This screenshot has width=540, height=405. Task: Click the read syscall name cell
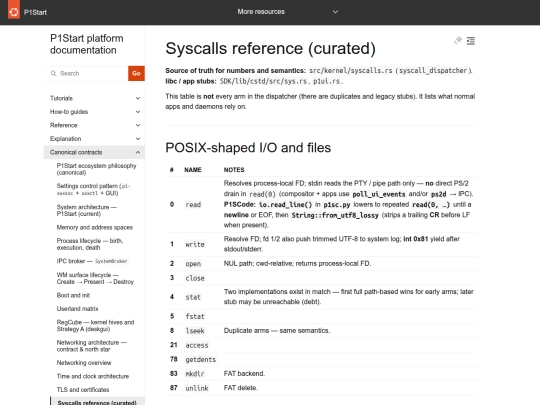193,205
